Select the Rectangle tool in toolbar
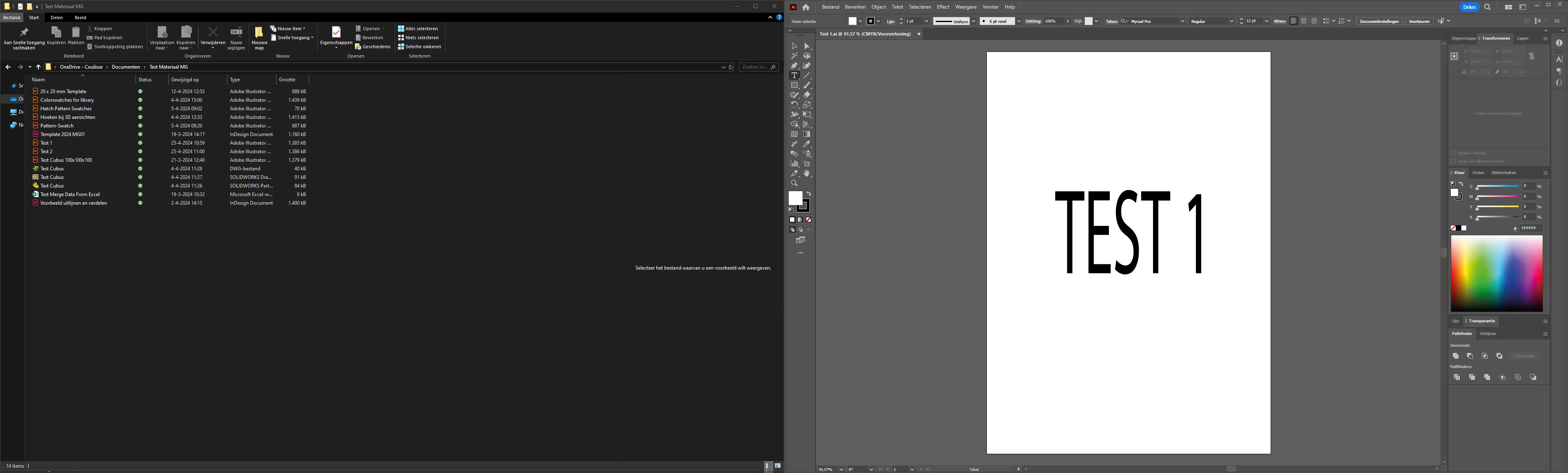Screen dimensions: 1568x473 (794, 85)
